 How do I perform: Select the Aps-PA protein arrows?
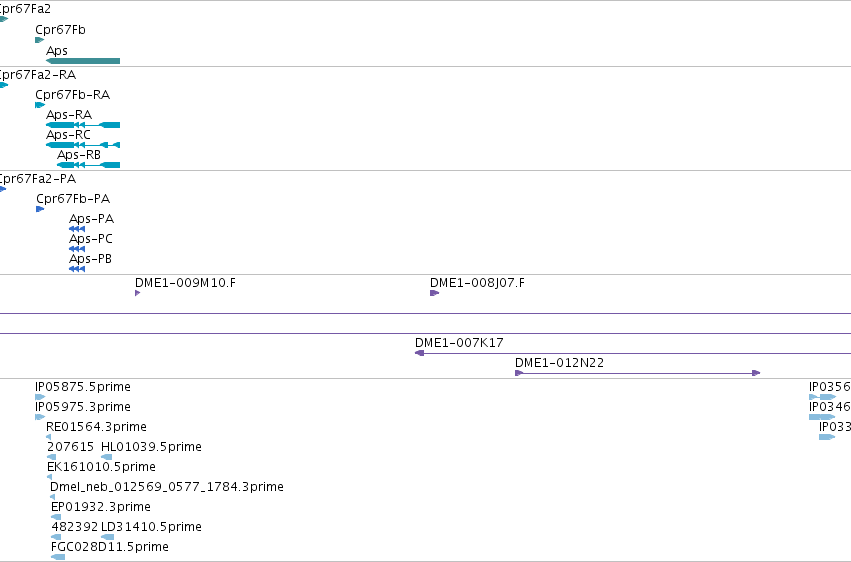point(77,229)
